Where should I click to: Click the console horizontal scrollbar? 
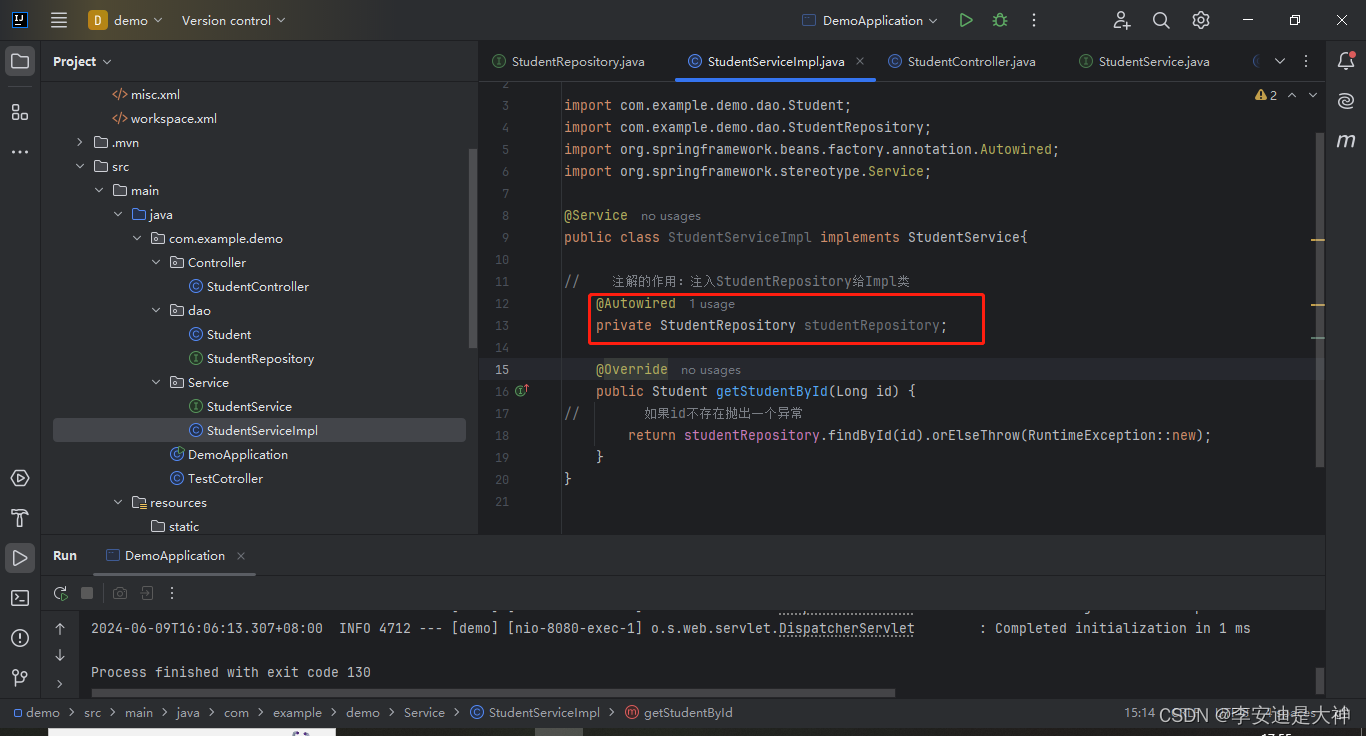click(493, 692)
